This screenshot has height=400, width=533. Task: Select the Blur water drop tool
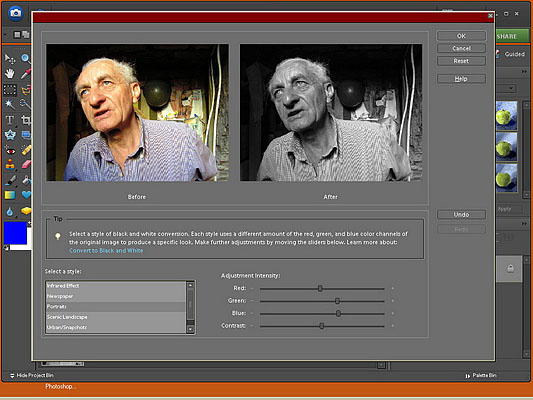(10, 212)
